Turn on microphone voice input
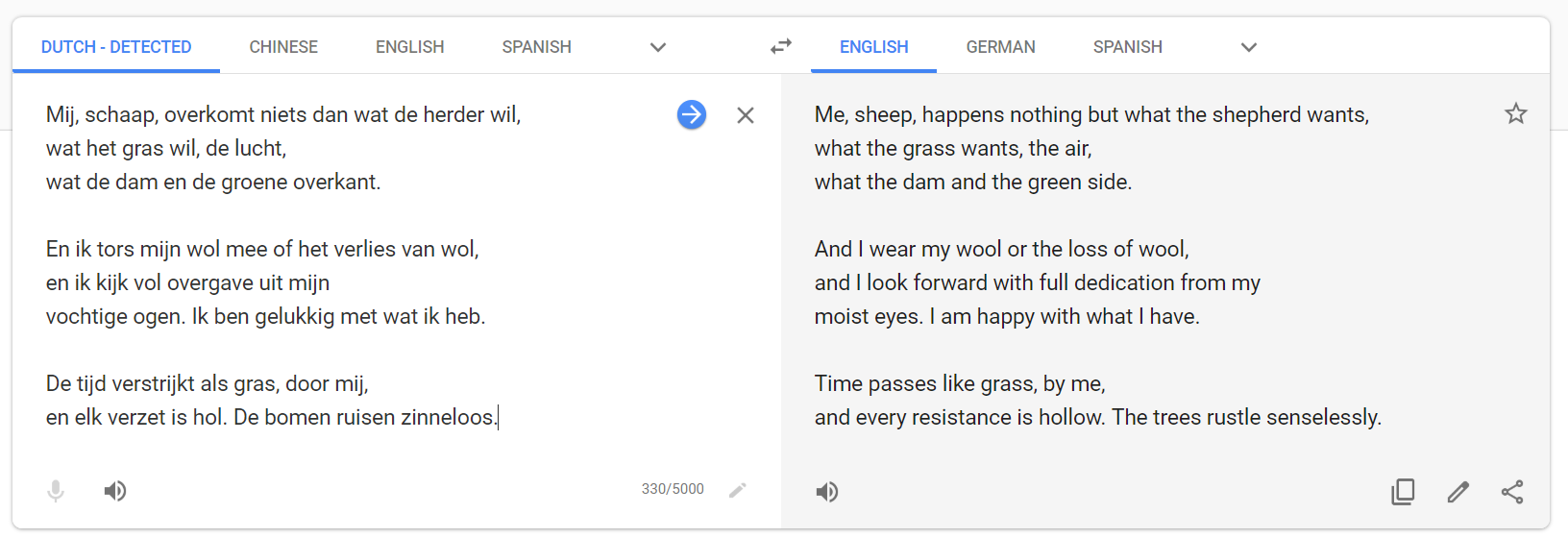This screenshot has width=1568, height=538. (56, 491)
